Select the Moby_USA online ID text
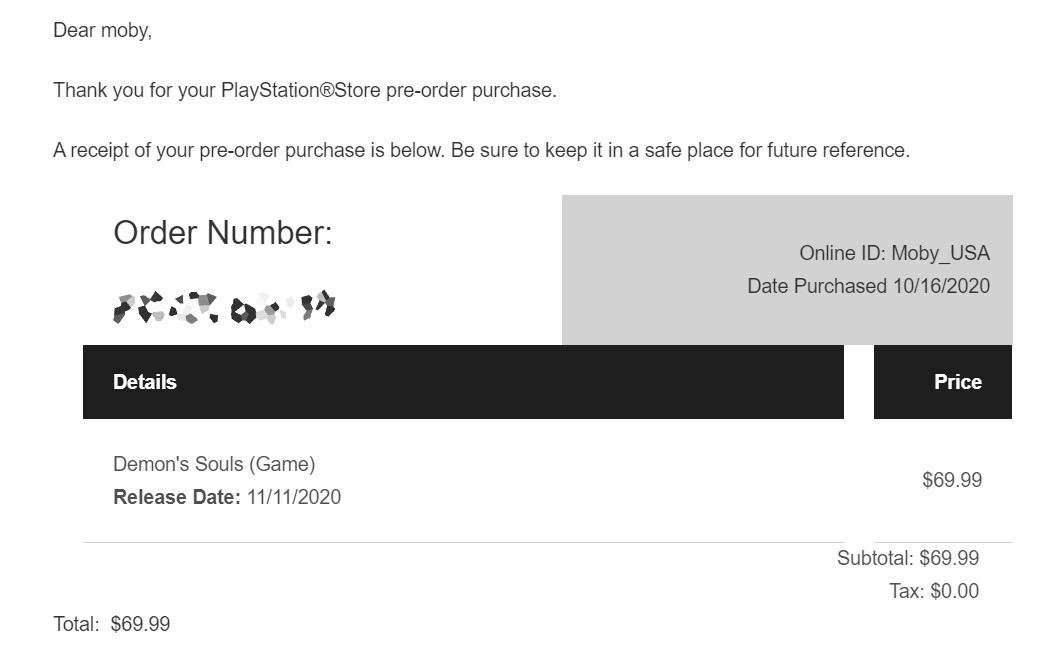 pos(940,254)
